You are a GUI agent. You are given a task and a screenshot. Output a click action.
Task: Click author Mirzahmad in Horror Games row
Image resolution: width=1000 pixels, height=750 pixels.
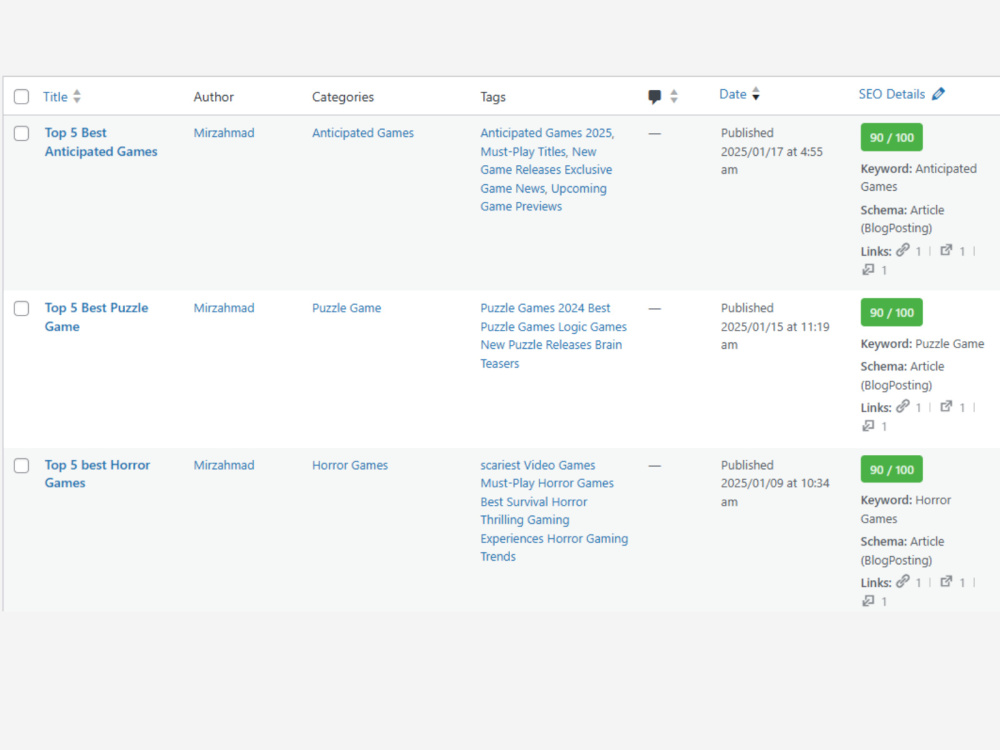coord(224,465)
